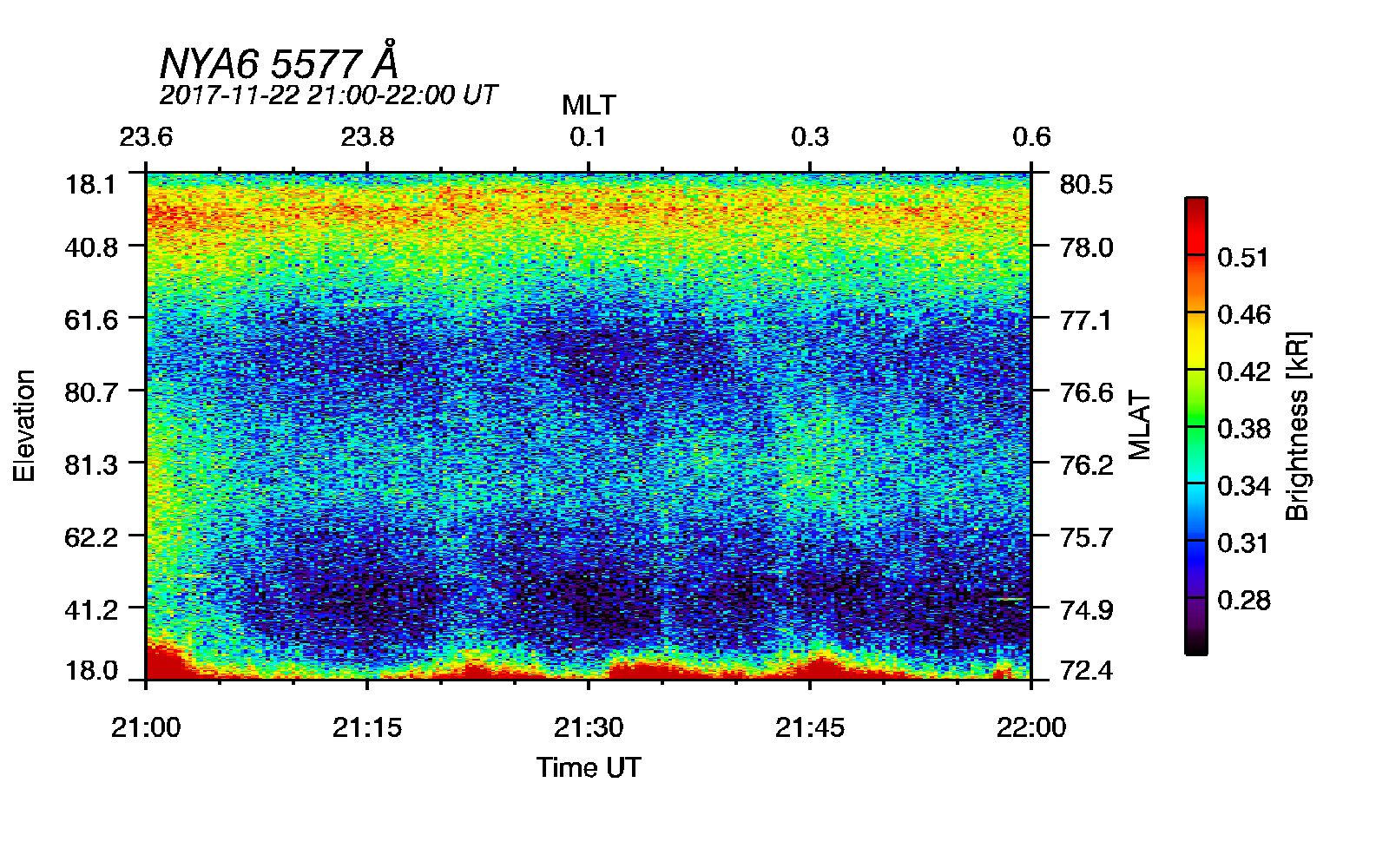Click colorbar value "0.31"

(1243, 543)
